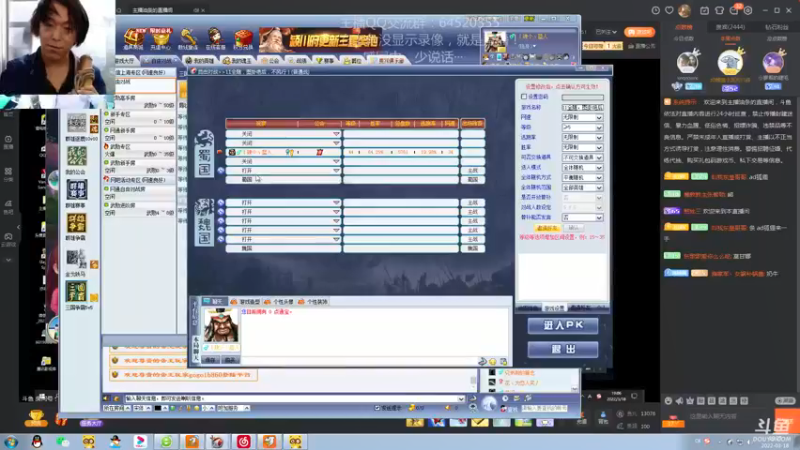Switch to the 我的英雄 tab
Viewport: 800px width, 450px height.
pos(199,61)
